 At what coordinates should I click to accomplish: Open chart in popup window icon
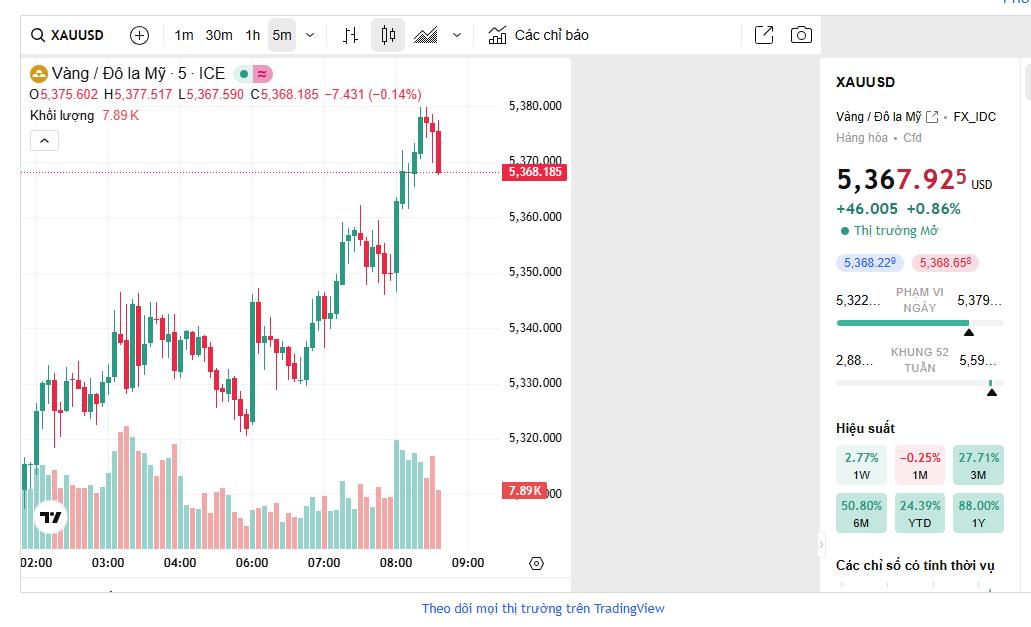tap(764, 35)
